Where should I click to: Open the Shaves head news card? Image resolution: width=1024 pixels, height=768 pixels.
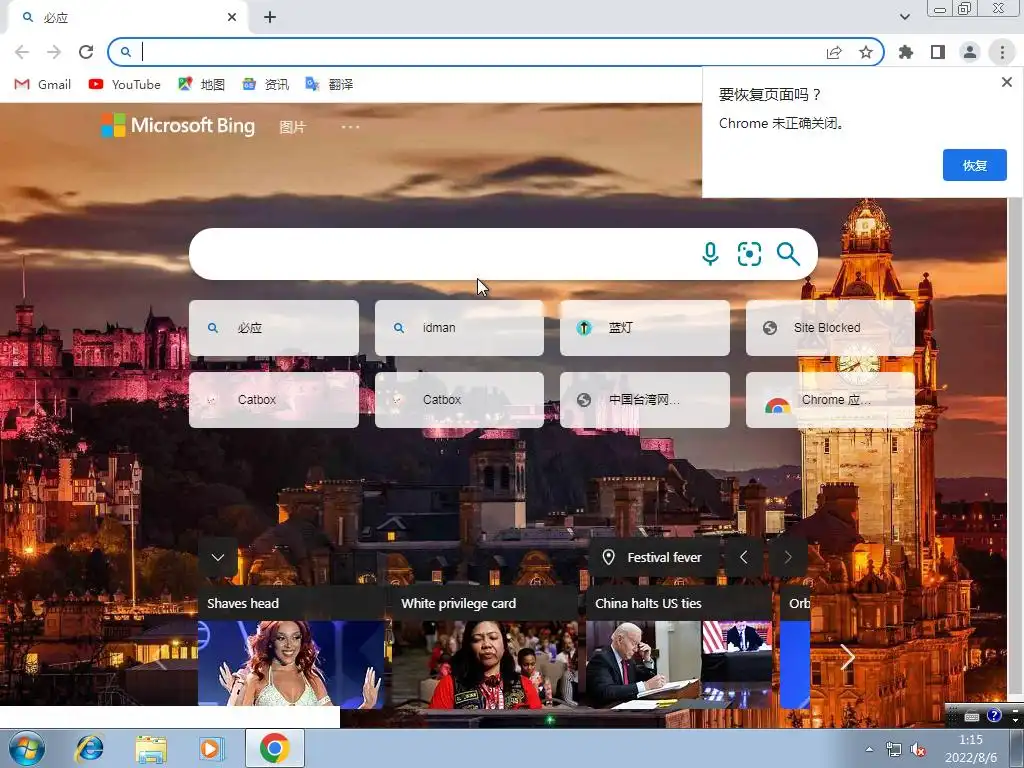pos(291,647)
